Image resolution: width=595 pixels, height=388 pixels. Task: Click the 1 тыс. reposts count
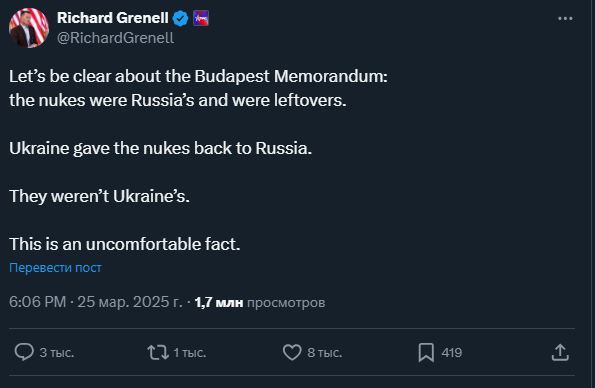(x=190, y=353)
